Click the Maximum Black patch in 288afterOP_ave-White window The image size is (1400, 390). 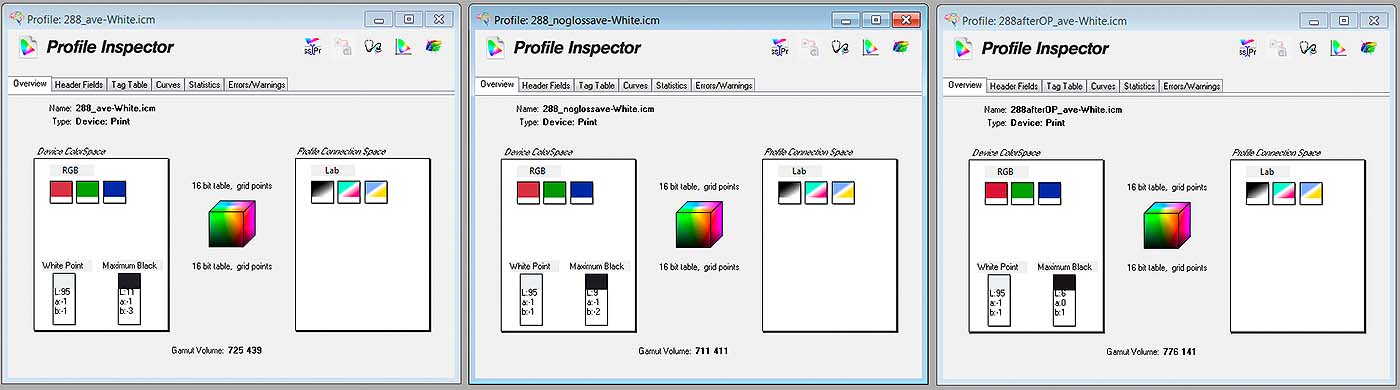[1064, 300]
